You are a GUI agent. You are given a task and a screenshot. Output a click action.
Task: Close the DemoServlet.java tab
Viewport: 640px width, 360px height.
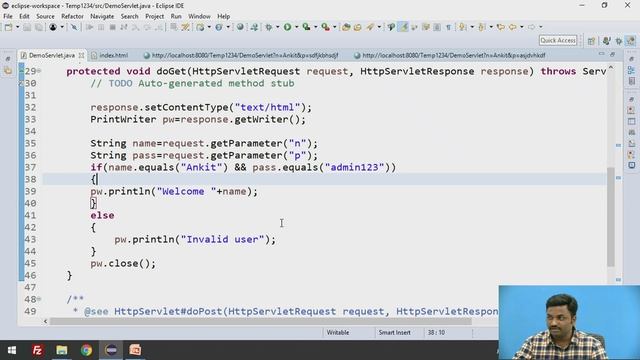[x=82, y=55]
